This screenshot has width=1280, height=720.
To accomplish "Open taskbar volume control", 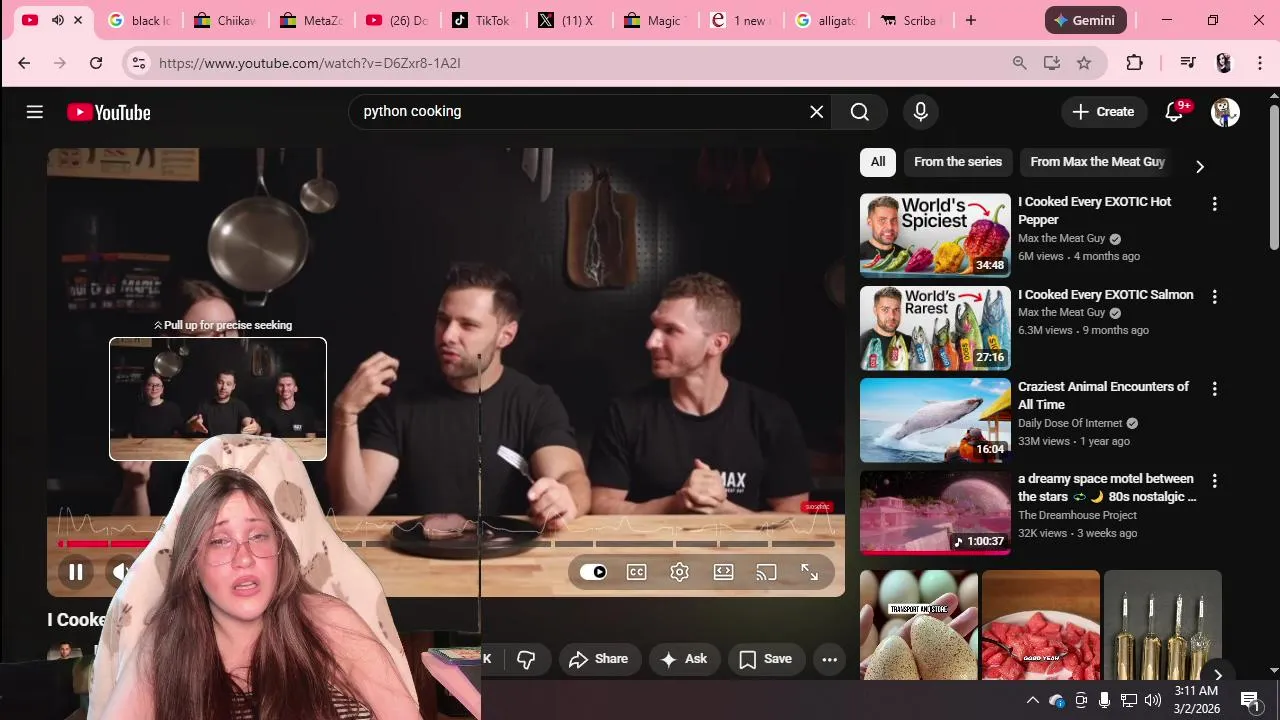I will (1152, 700).
